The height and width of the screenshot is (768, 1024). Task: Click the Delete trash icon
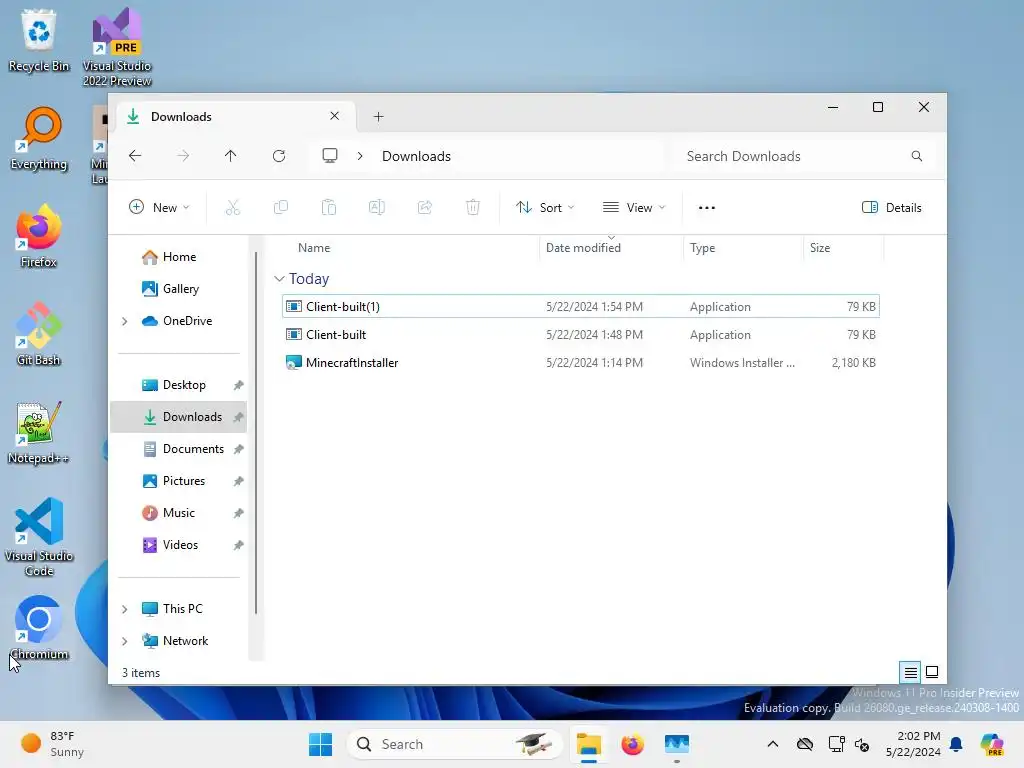[x=473, y=208]
